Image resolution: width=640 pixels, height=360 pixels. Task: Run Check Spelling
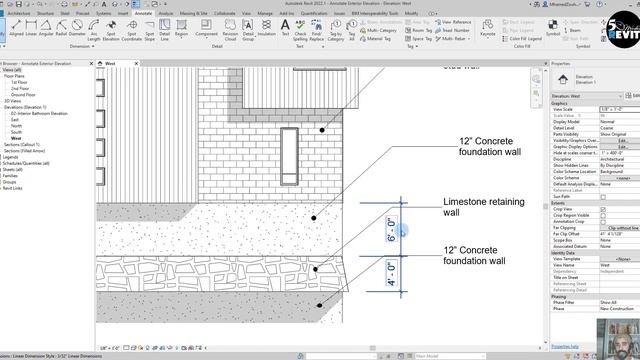click(x=300, y=30)
